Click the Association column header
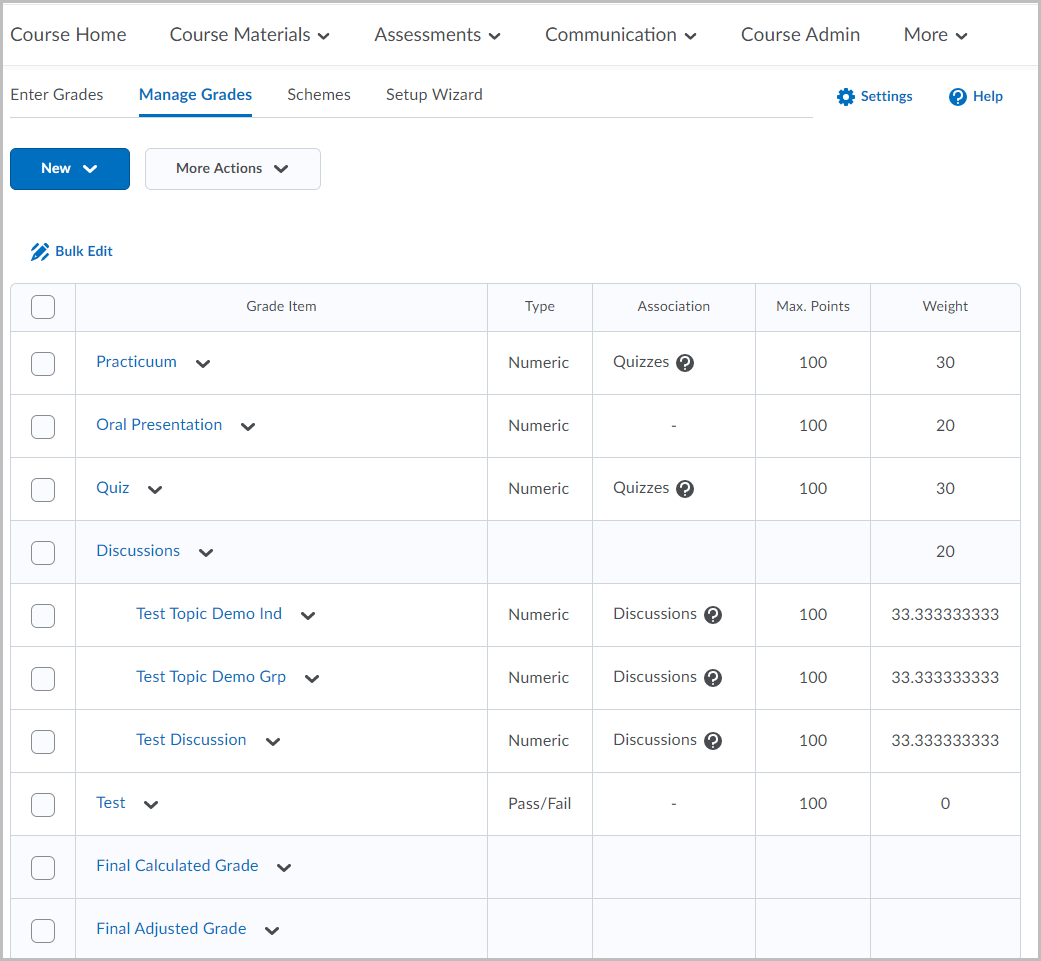The height and width of the screenshot is (961, 1041). (x=673, y=307)
